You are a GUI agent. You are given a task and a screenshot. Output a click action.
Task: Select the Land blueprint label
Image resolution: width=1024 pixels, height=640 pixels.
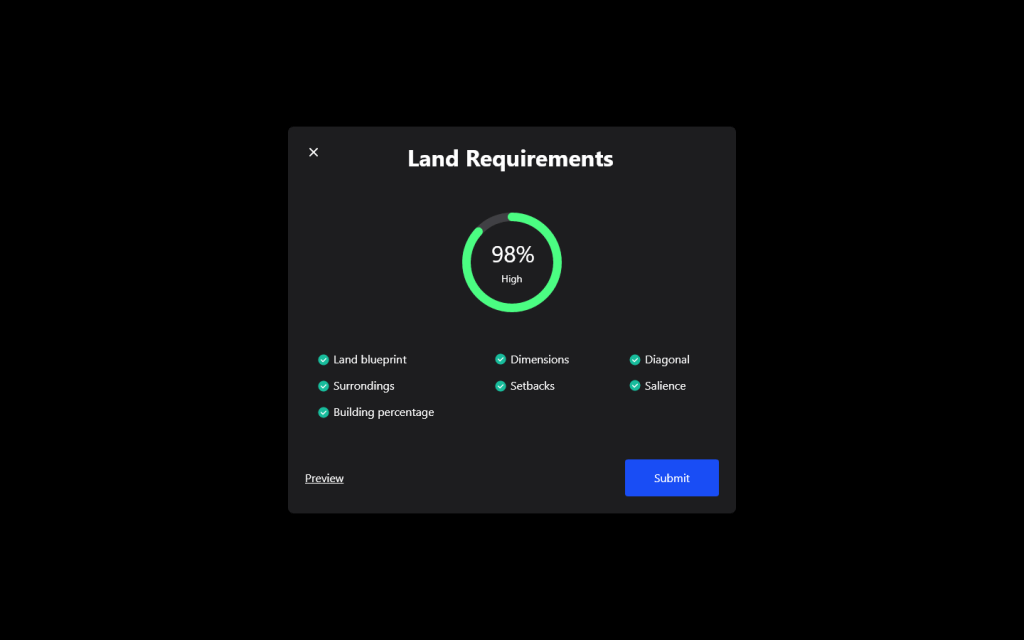click(x=370, y=360)
